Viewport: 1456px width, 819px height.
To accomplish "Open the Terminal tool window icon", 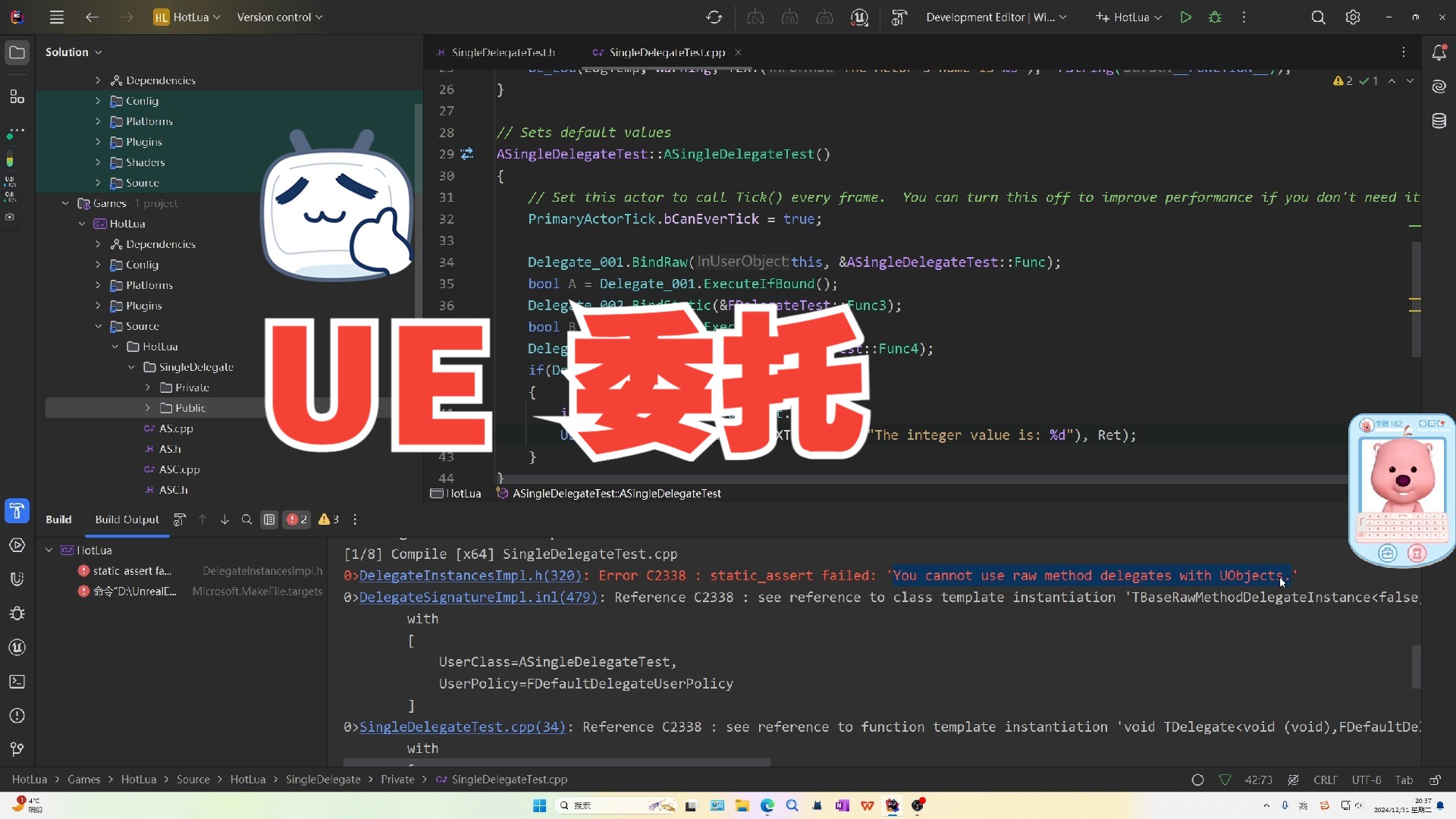I will (17, 682).
